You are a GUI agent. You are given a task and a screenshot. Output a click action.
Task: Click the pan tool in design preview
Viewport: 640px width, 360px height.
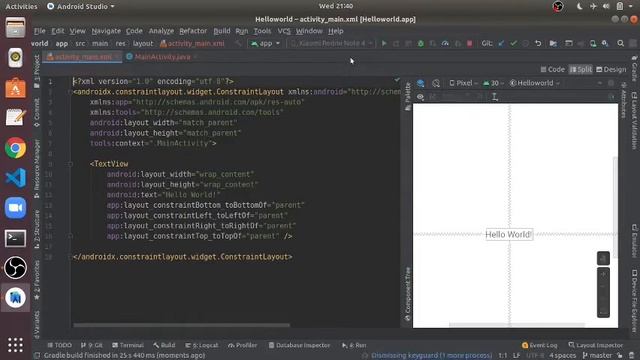click(x=603, y=258)
